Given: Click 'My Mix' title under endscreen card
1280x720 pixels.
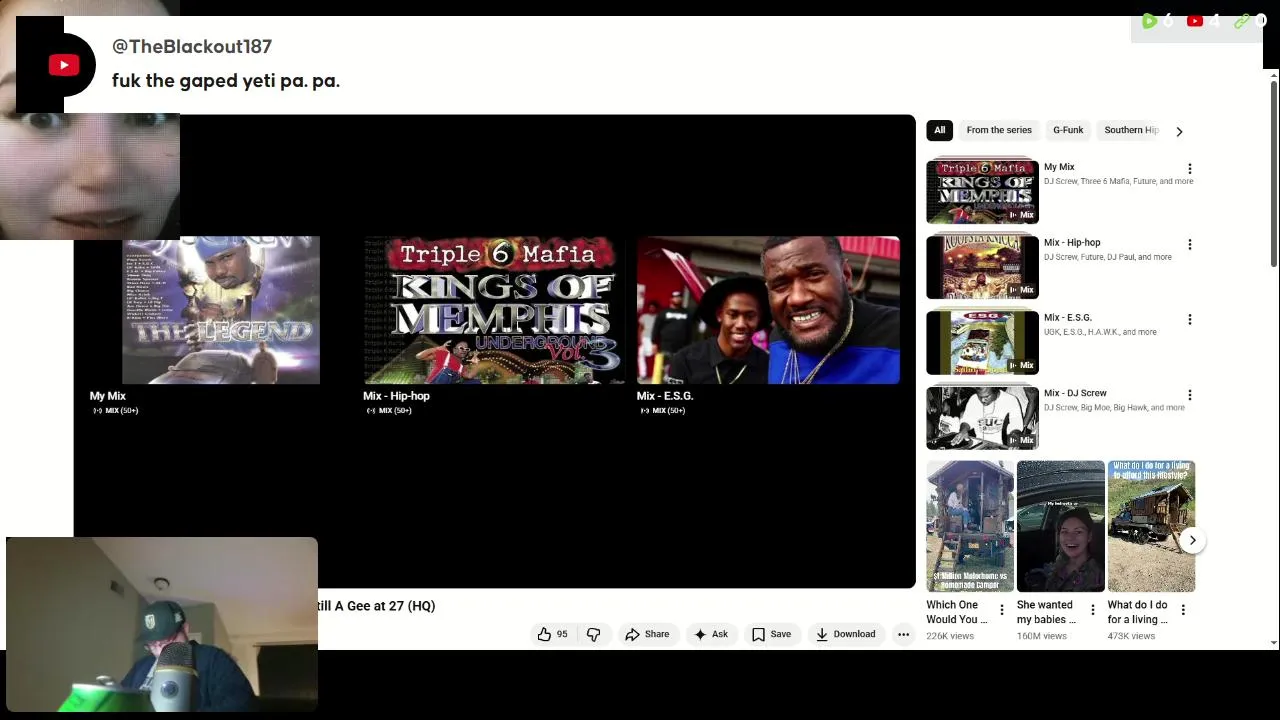Looking at the screenshot, I should pyautogui.click(x=108, y=396).
